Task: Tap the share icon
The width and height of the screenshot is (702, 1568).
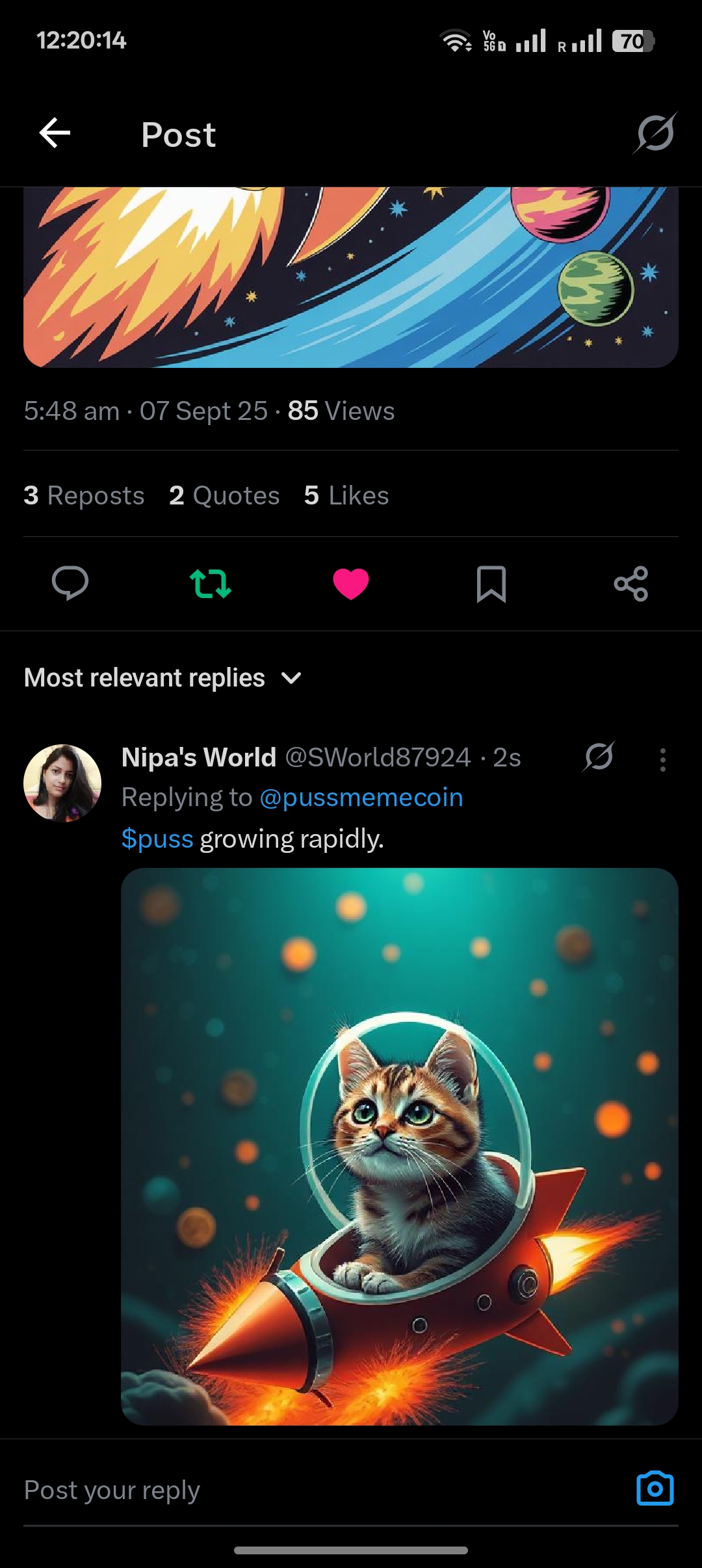Action: [x=631, y=583]
